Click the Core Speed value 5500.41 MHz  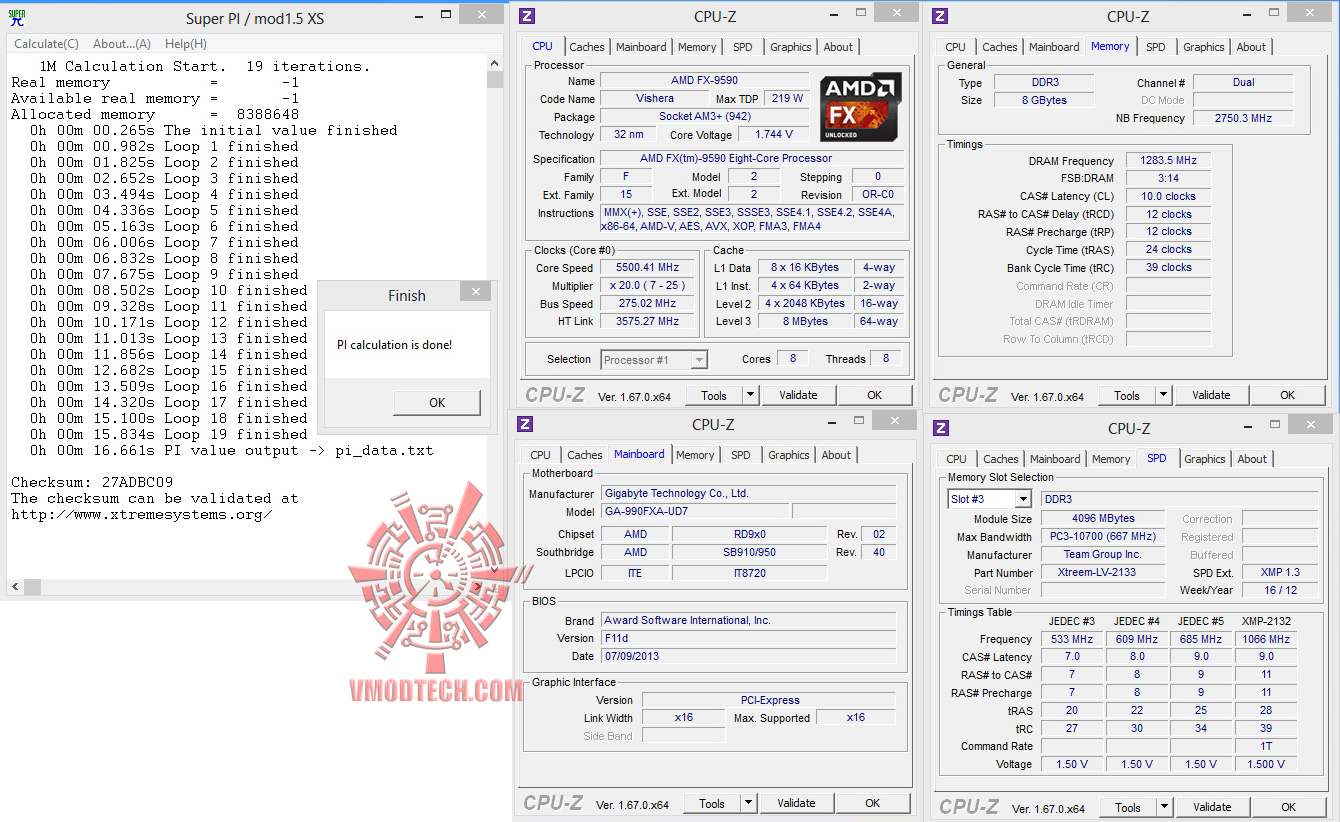648,268
